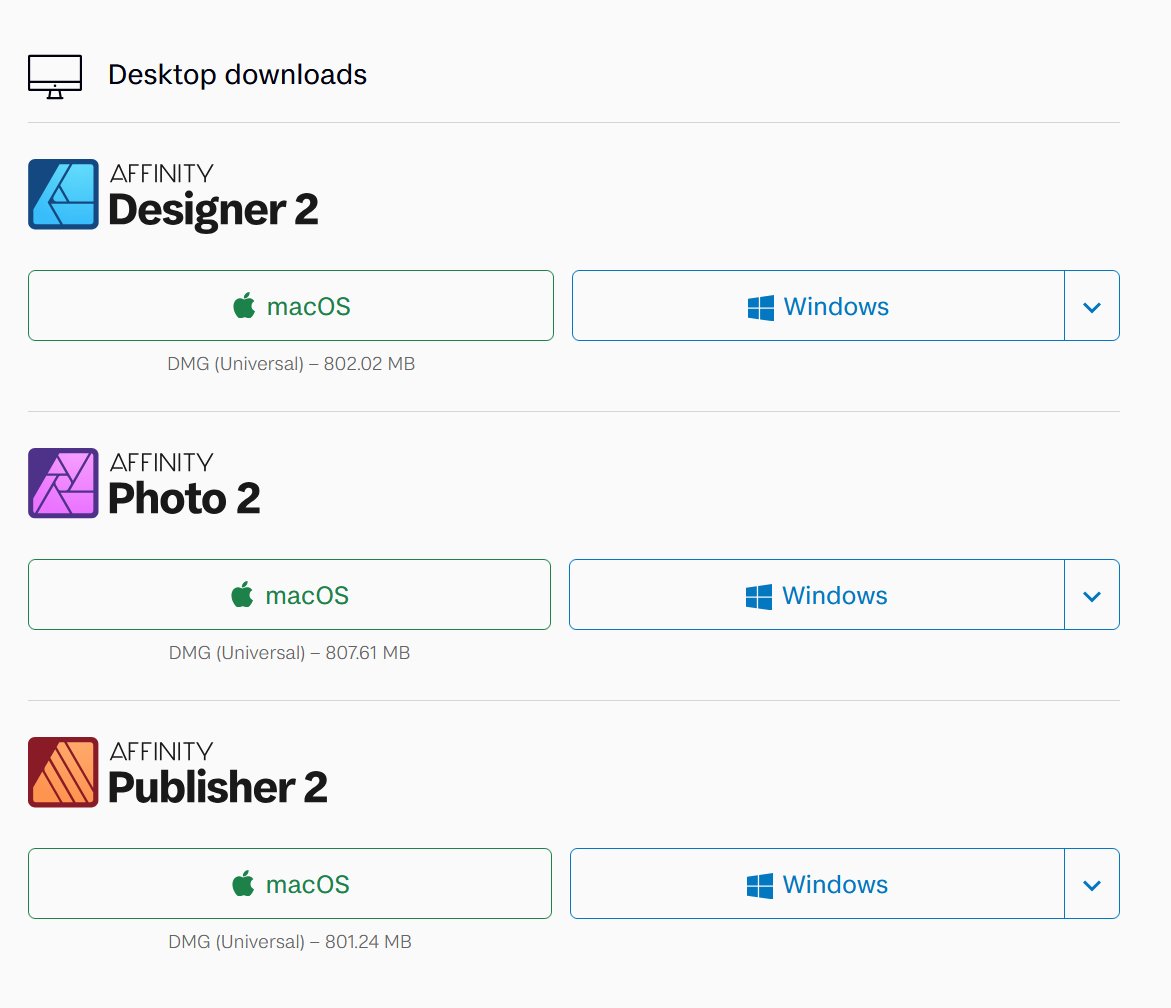
Task: Click the Affinity Publisher 2 app icon
Action: [x=63, y=772]
